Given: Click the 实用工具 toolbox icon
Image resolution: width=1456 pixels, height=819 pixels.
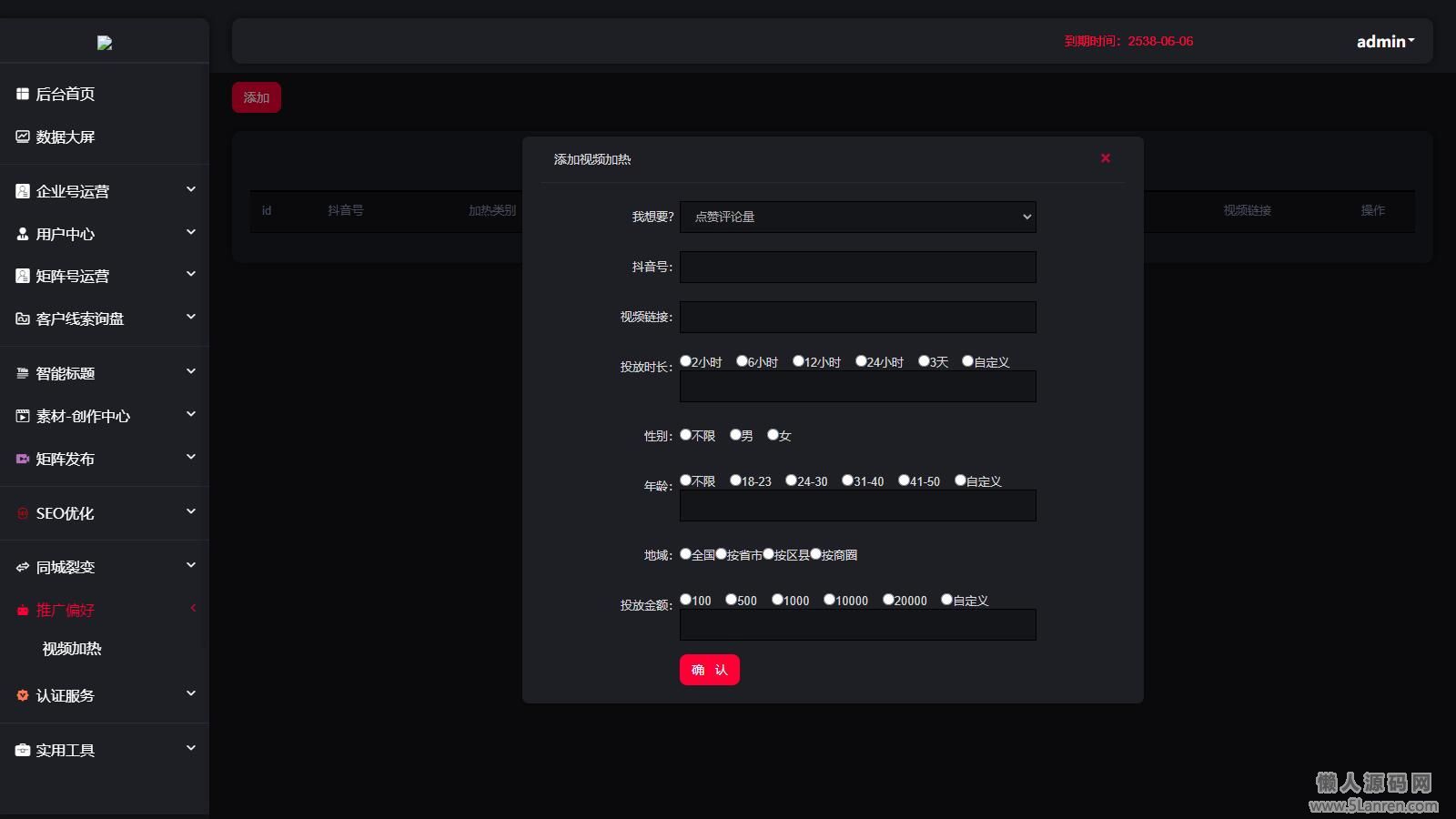Looking at the screenshot, I should tap(23, 750).
